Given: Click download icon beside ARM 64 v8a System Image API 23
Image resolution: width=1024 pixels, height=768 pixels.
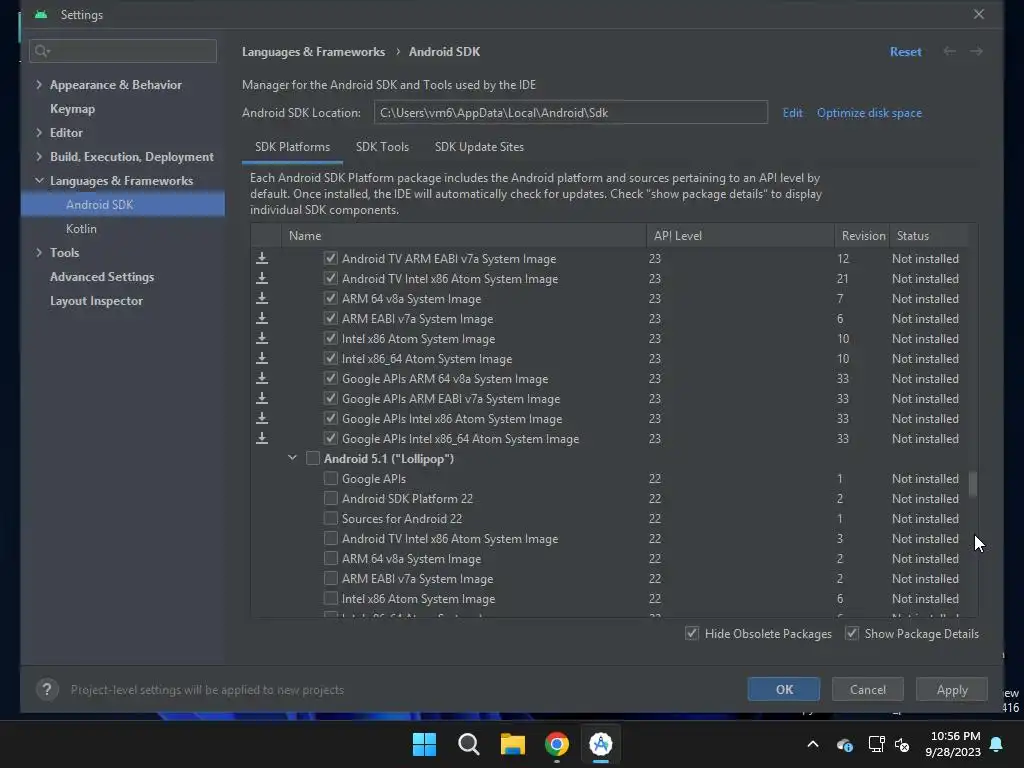Looking at the screenshot, I should pyautogui.click(x=262, y=298).
